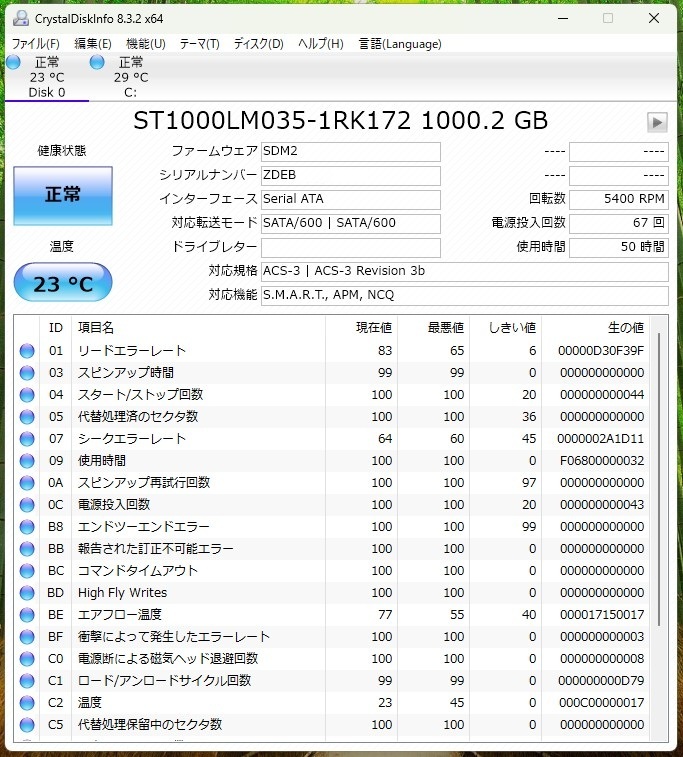
Task: Click the firmware field SDM2
Action: [350, 152]
